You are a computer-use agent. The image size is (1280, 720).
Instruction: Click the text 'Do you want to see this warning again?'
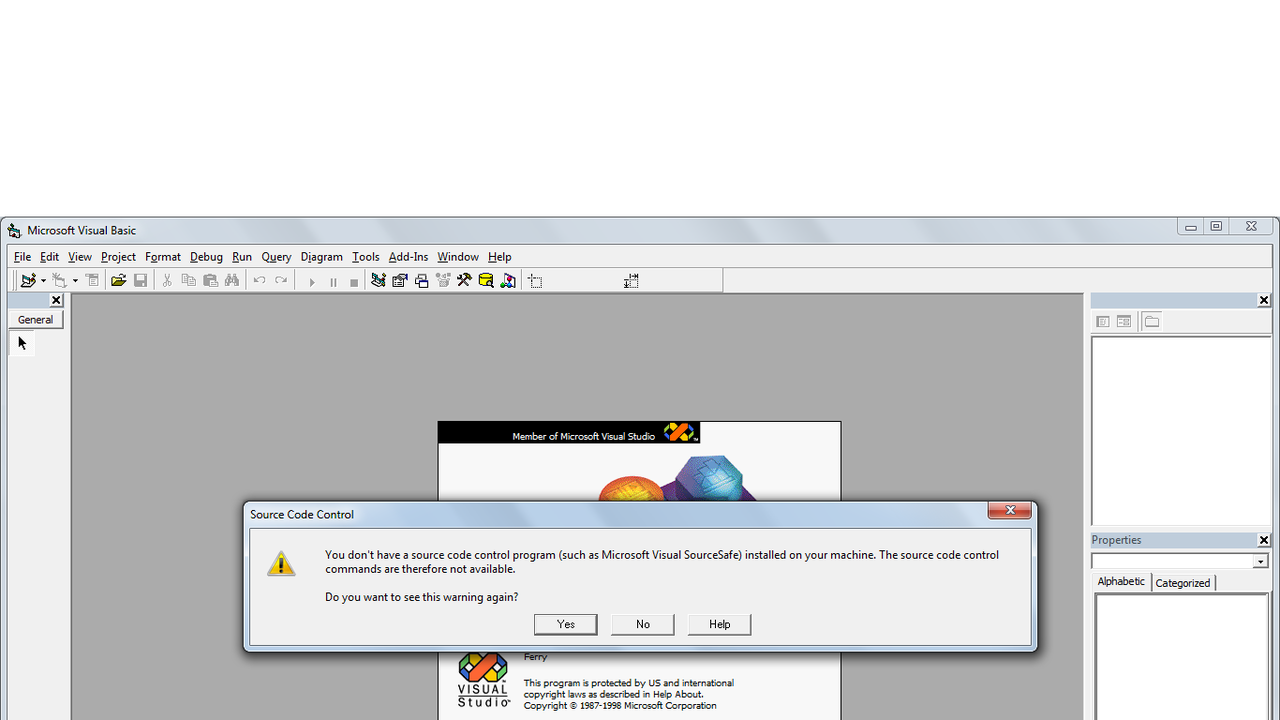click(422, 597)
